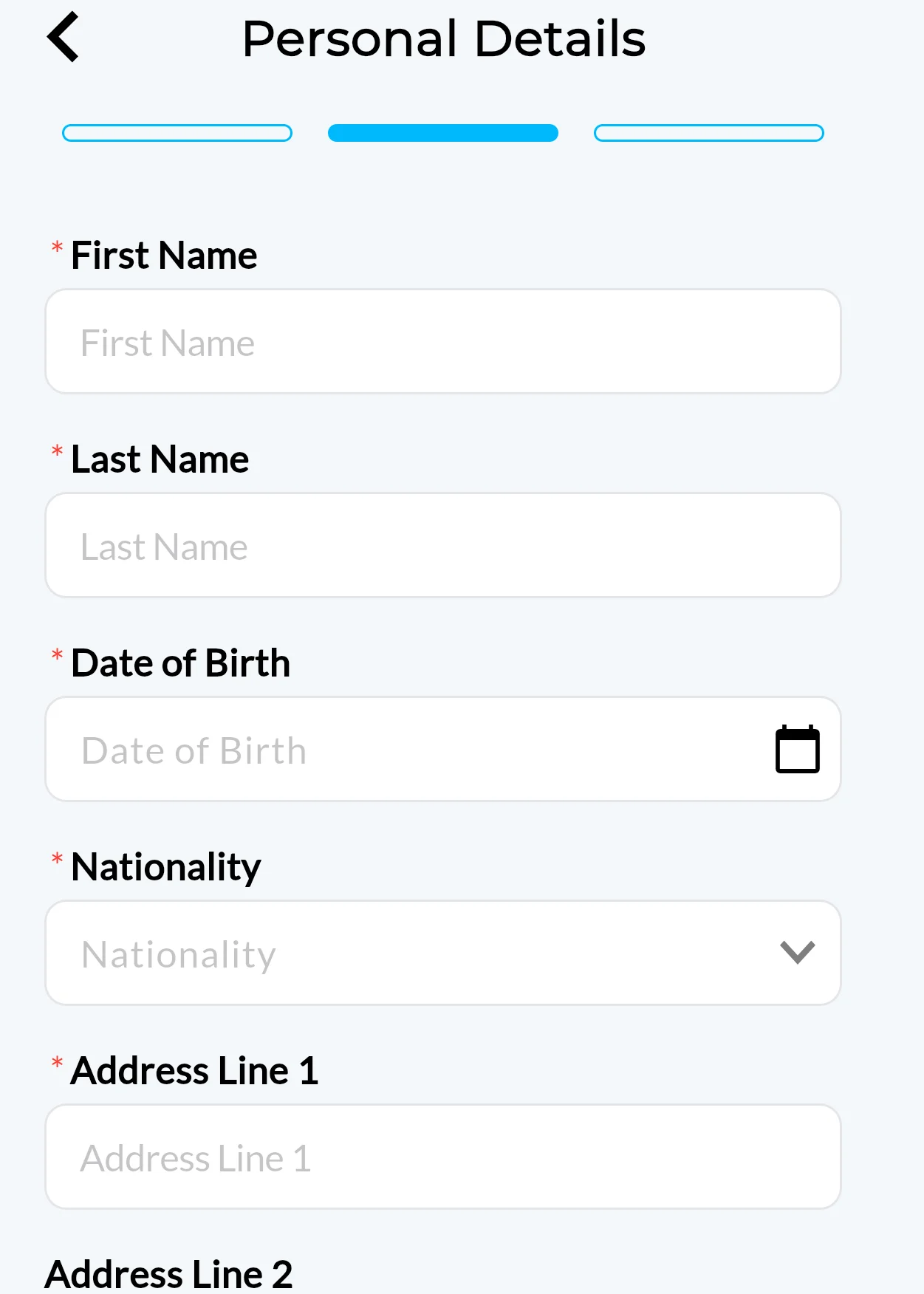Screen dimensions: 924x1294
Task: Click the Date of Birth placeholder text
Action: (x=194, y=750)
